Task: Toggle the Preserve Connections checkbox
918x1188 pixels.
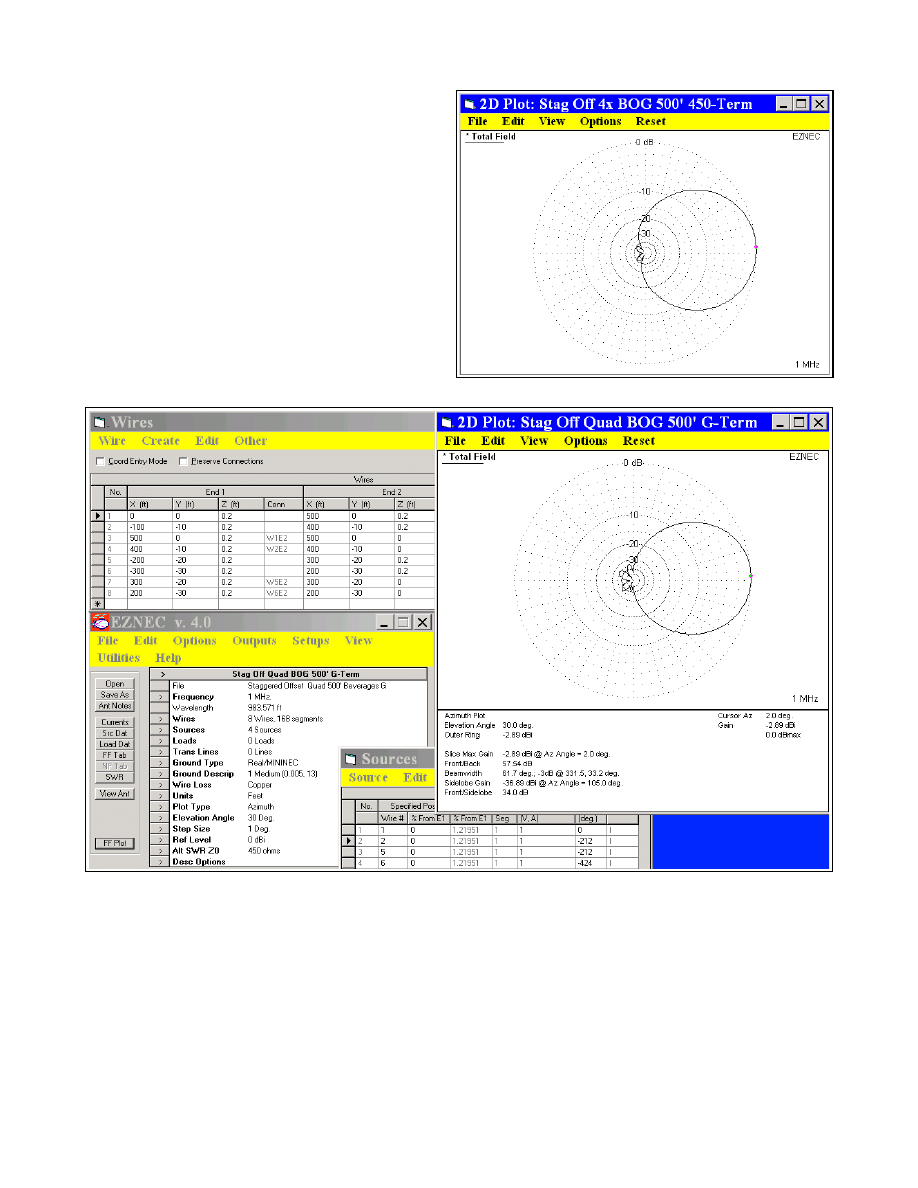Action: click(x=183, y=461)
